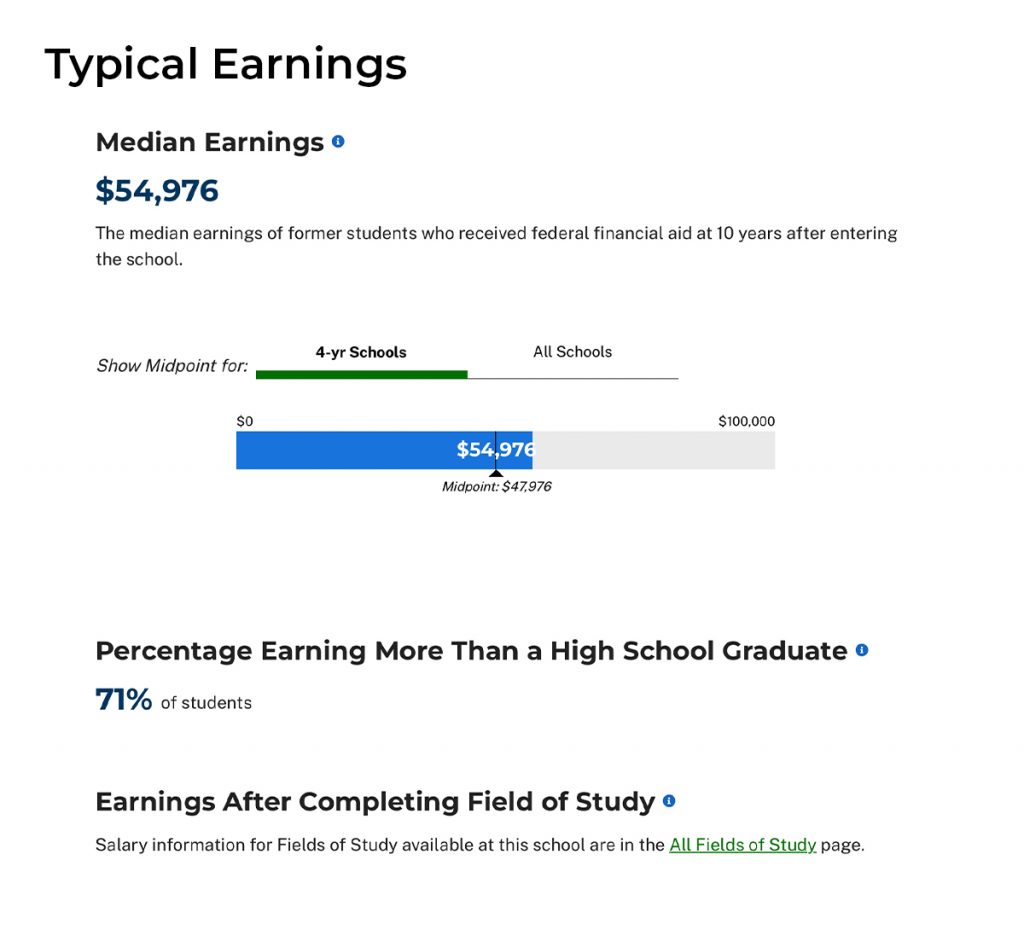Image resolution: width=1024 pixels, height=930 pixels.
Task: Open info icon for Earnings After Completing Field of Study
Action: click(668, 801)
